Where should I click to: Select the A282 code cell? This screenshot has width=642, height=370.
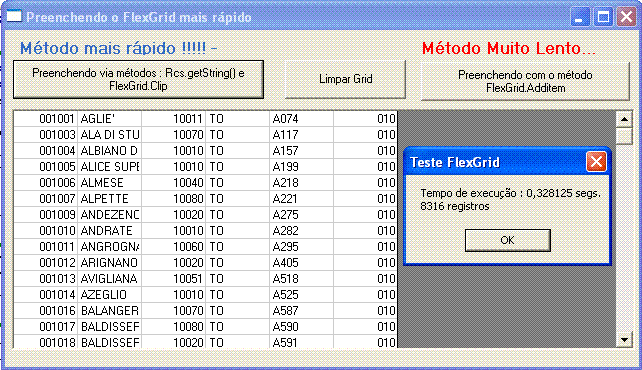click(x=301, y=230)
